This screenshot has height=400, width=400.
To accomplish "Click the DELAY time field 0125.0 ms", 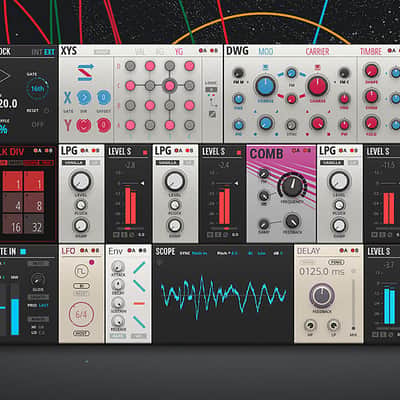I will point(322,272).
